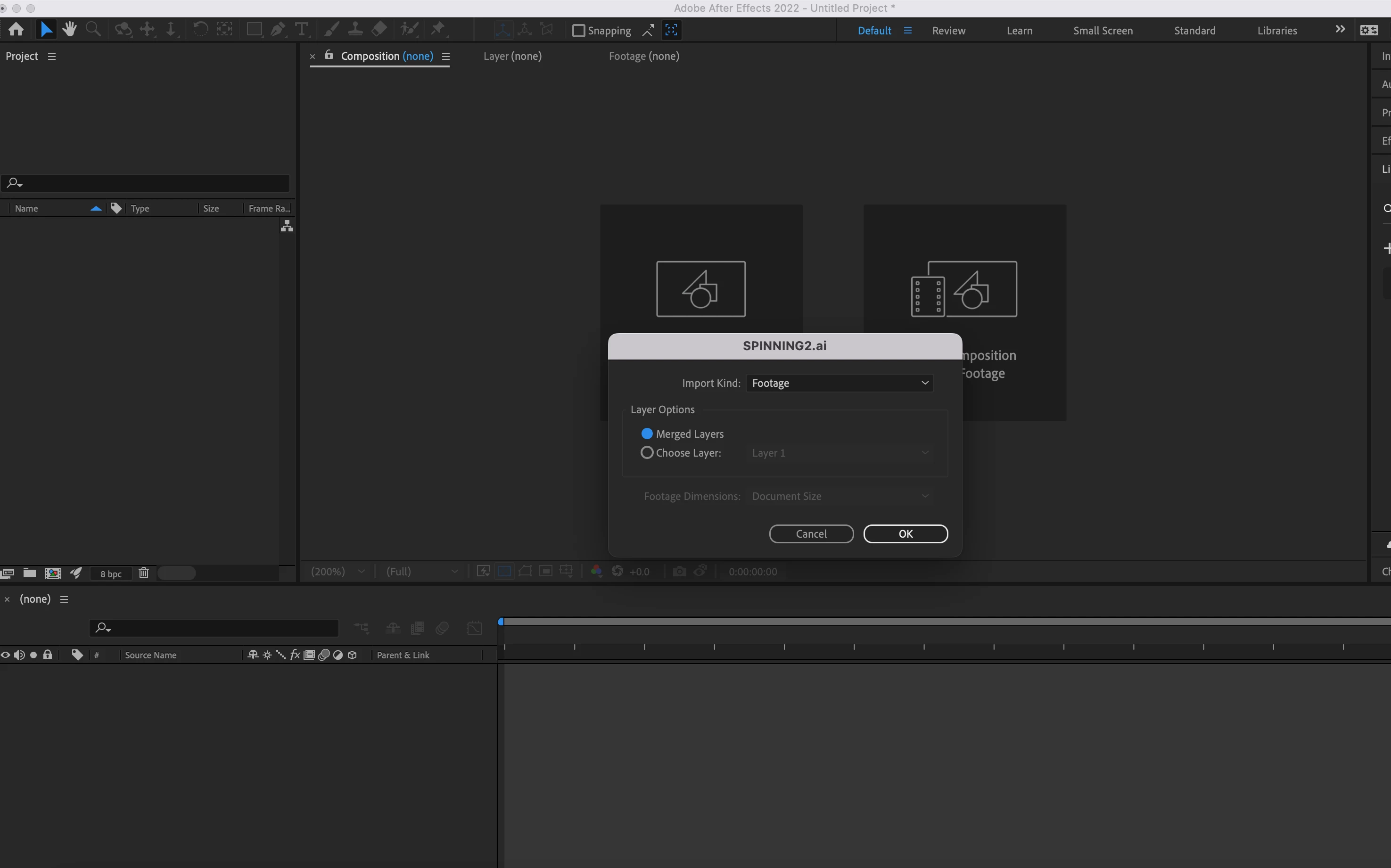Select the Pen tool
This screenshot has height=868, width=1391.
278,29
